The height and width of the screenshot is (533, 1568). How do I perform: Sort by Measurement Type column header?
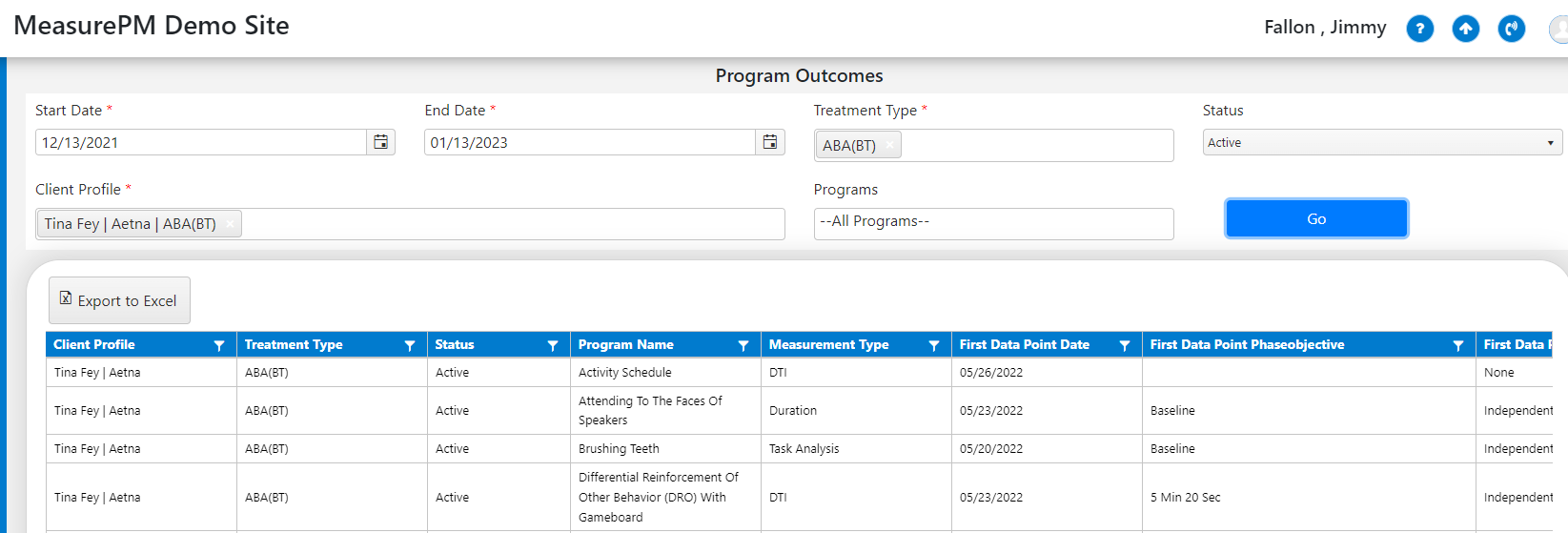click(829, 344)
